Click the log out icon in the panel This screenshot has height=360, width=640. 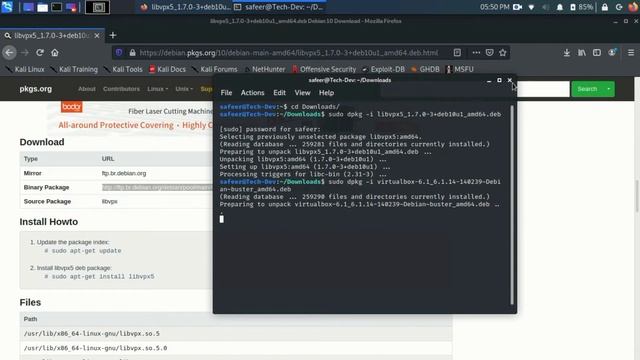[x=619, y=7]
